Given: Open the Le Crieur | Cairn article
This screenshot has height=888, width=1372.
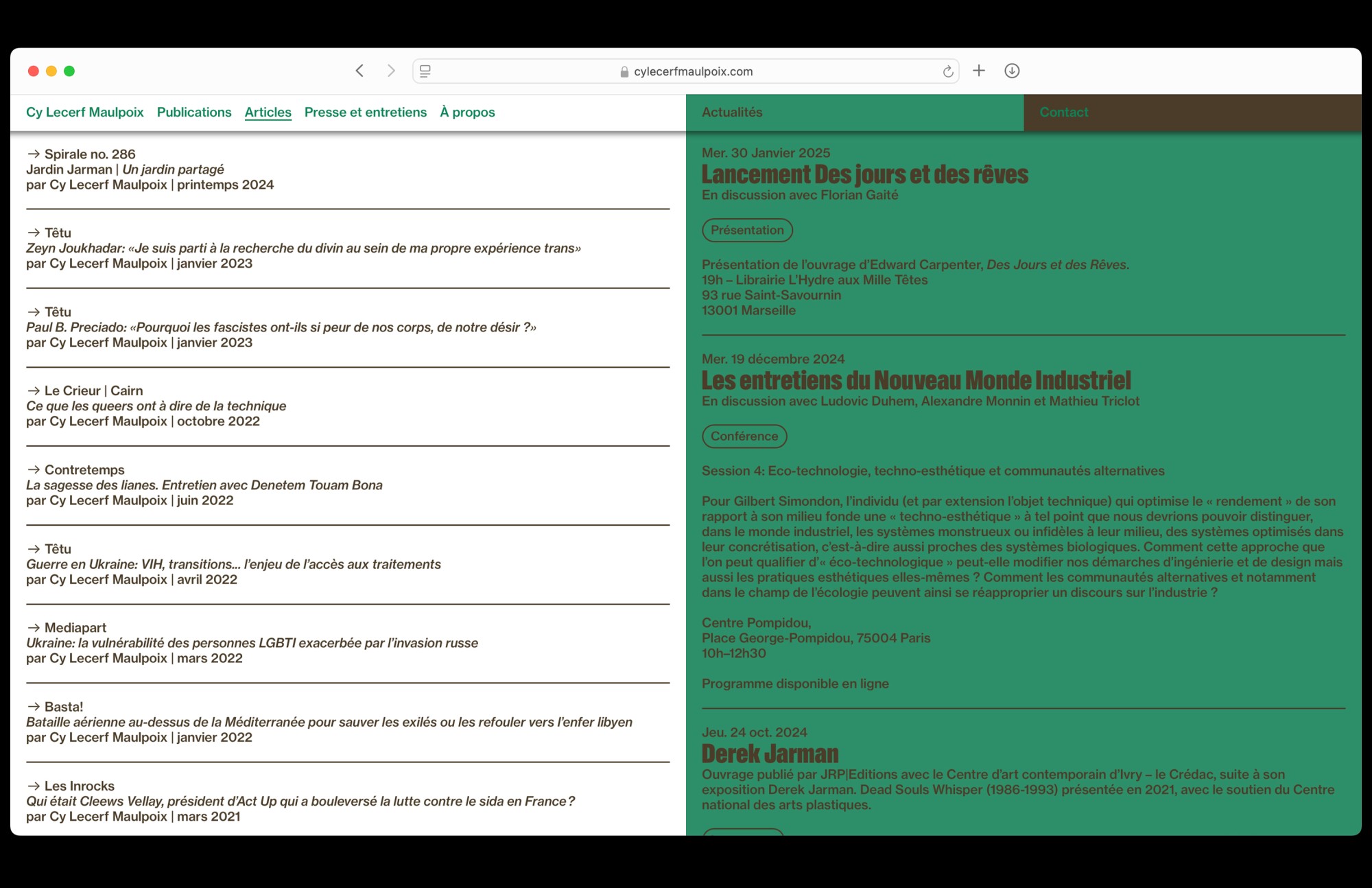Looking at the screenshot, I should point(93,390).
